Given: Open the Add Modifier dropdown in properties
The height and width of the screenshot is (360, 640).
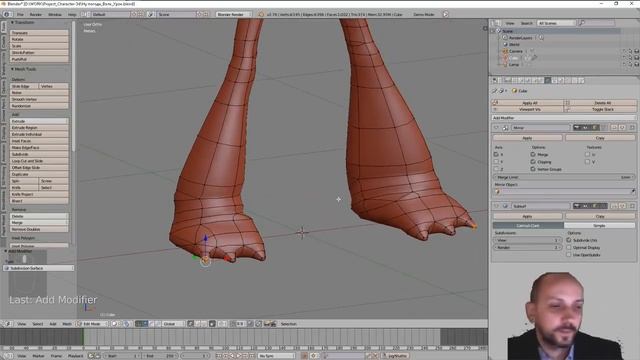Looking at the screenshot, I should pos(564,118).
